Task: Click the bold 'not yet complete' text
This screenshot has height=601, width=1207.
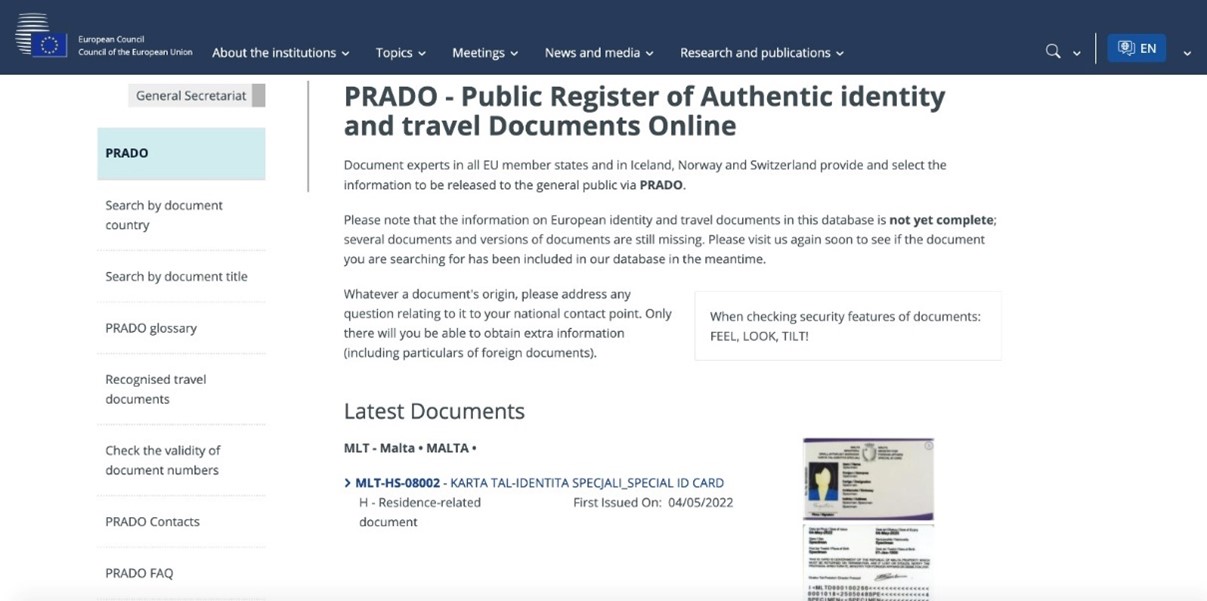Action: coord(942,219)
